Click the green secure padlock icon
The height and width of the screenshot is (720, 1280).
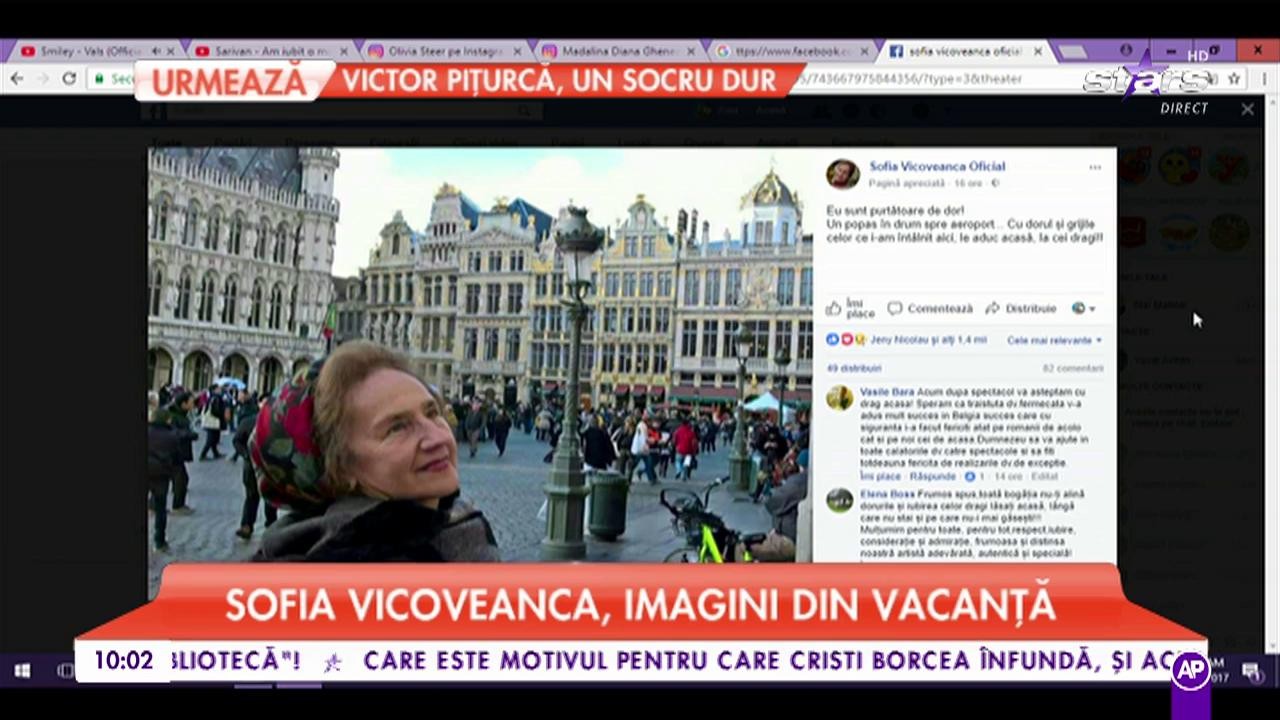click(99, 79)
